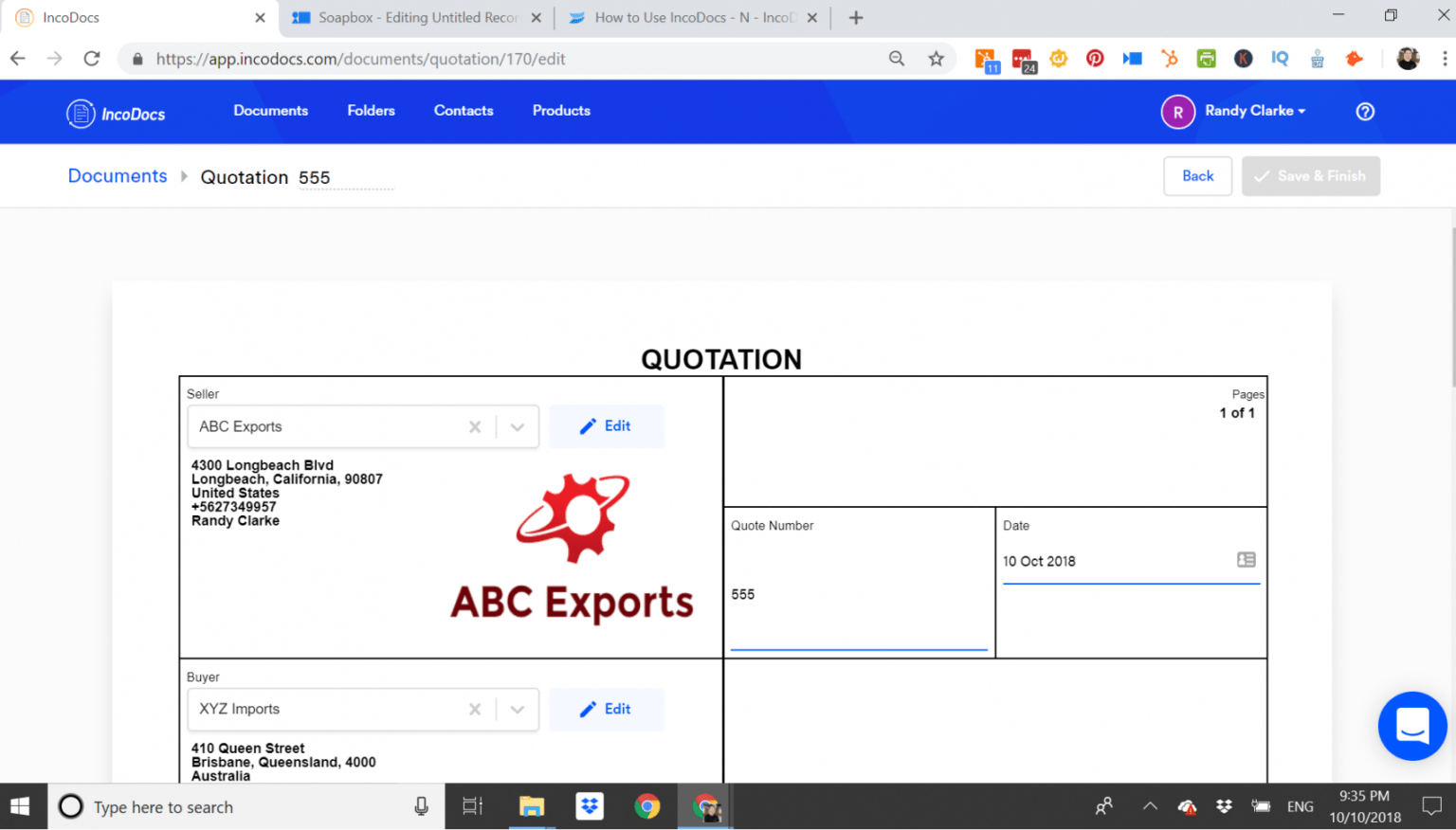Clear the Buyer field with the X icon
This screenshot has height=830, width=1456.
[x=475, y=709]
